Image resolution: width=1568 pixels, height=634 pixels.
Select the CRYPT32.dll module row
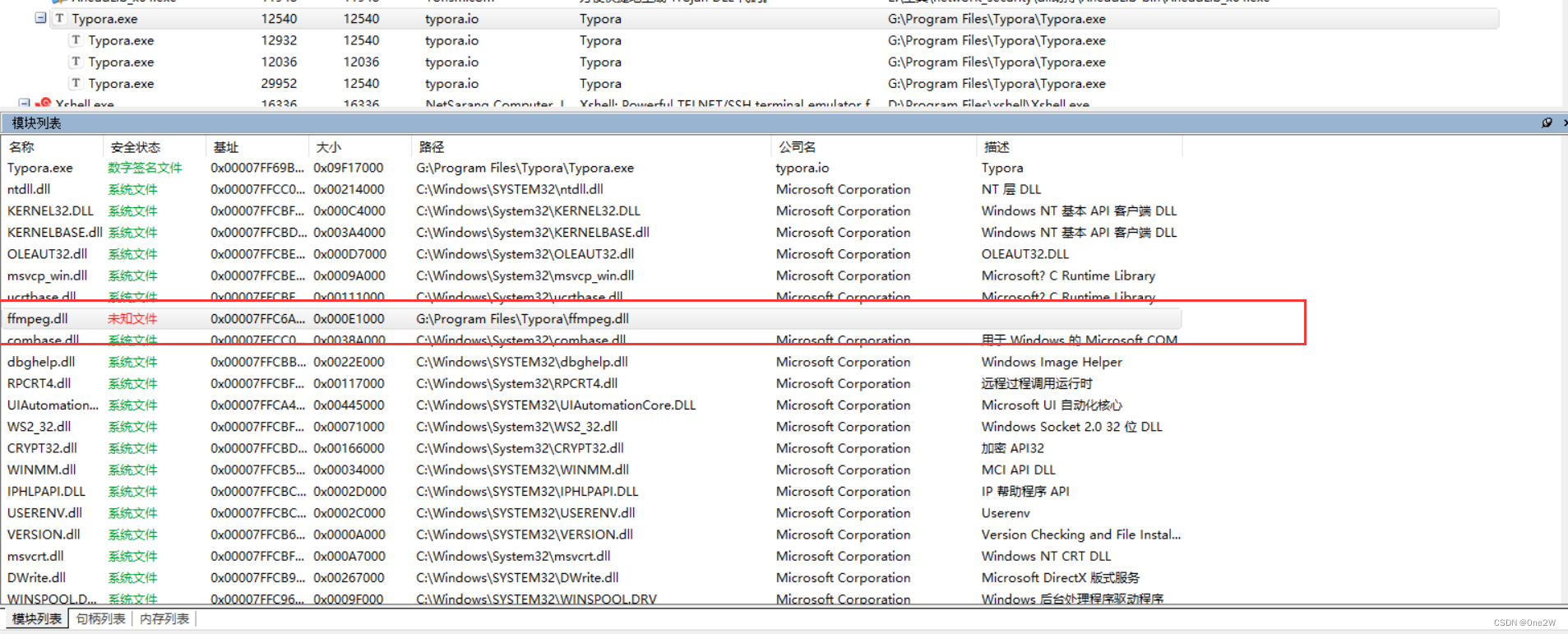592,448
